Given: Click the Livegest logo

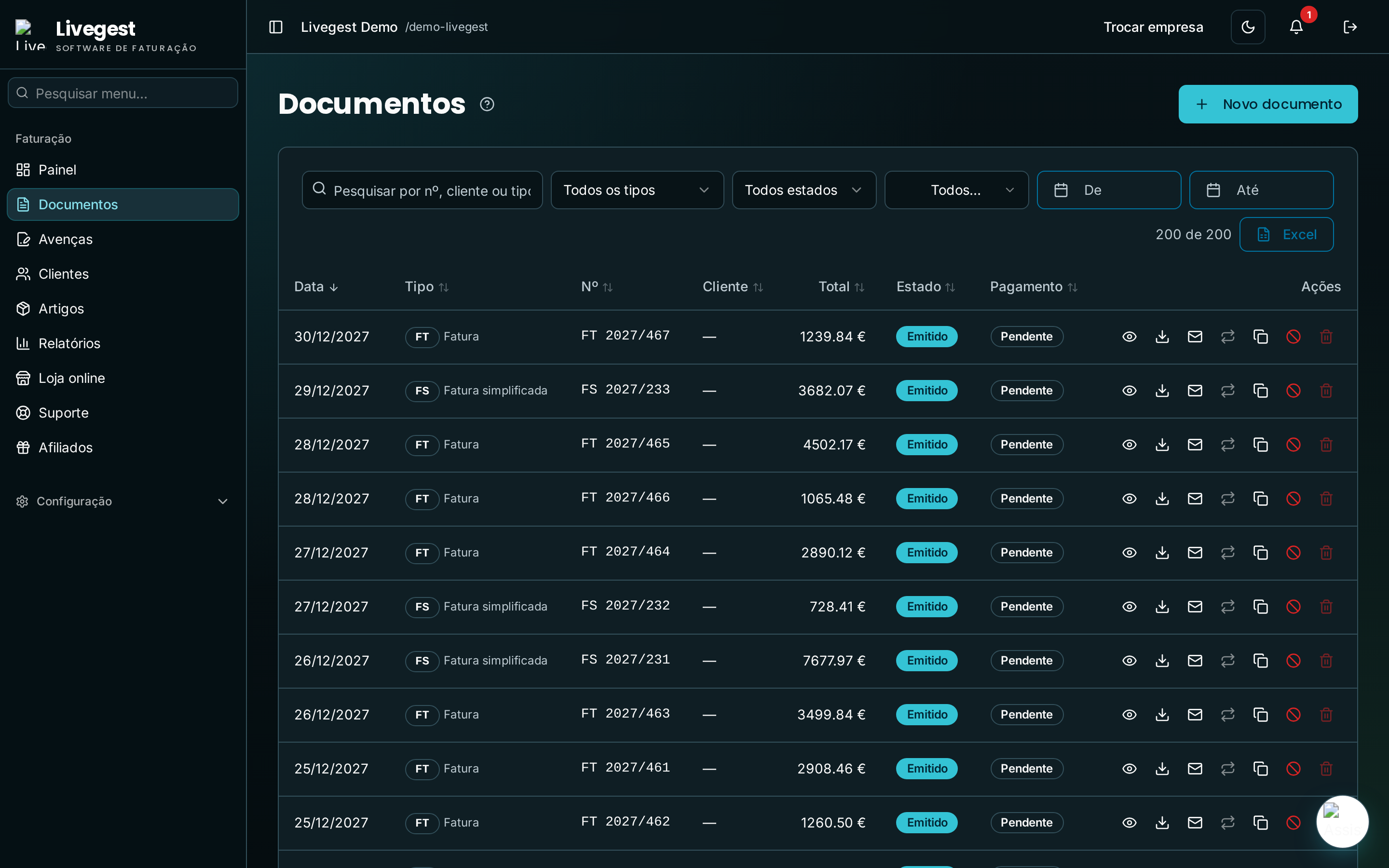Looking at the screenshot, I should click(x=30, y=34).
